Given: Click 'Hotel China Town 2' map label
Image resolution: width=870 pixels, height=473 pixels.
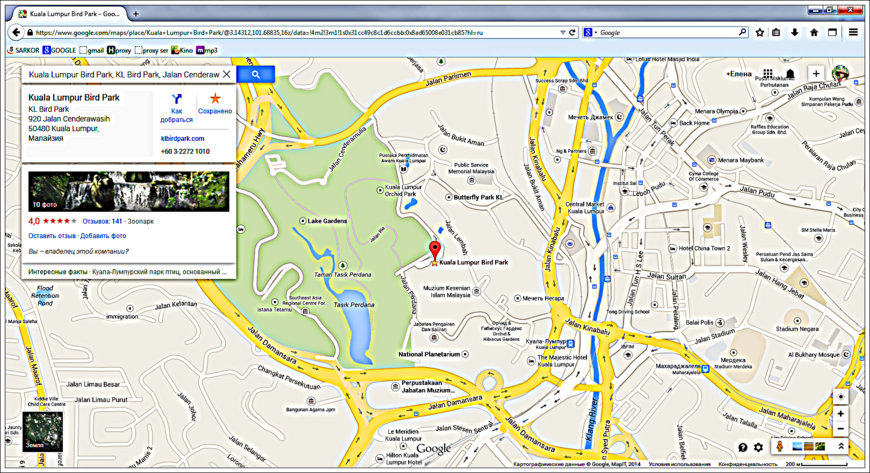Looking at the screenshot, I should coord(704,248).
